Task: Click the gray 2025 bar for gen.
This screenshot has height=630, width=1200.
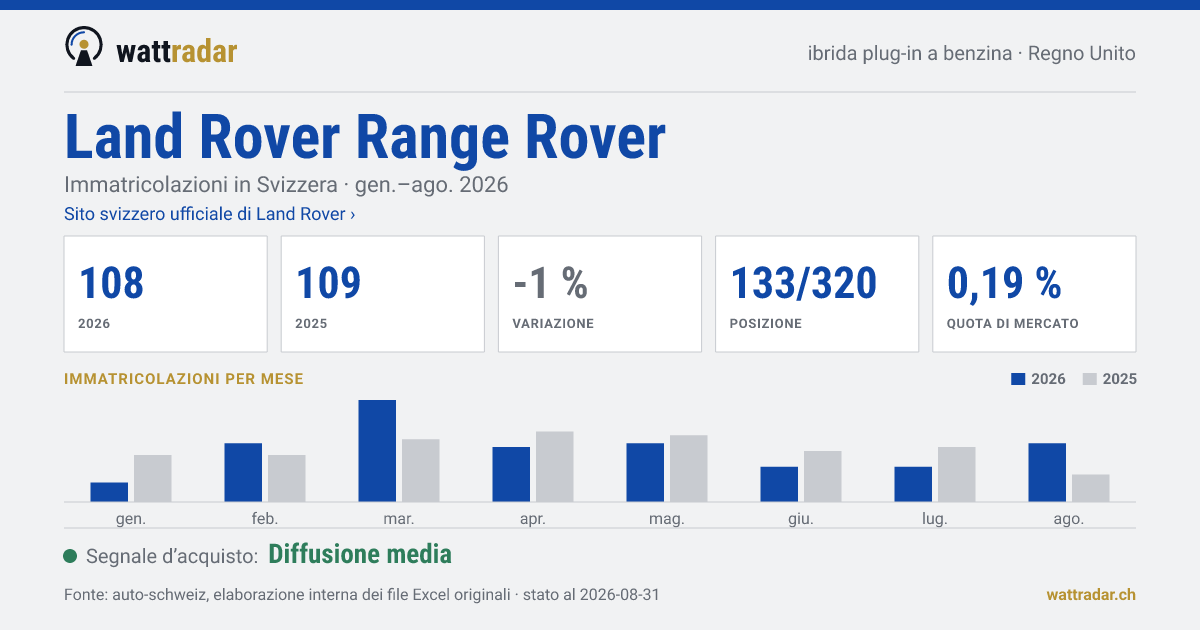Action: pos(153,478)
